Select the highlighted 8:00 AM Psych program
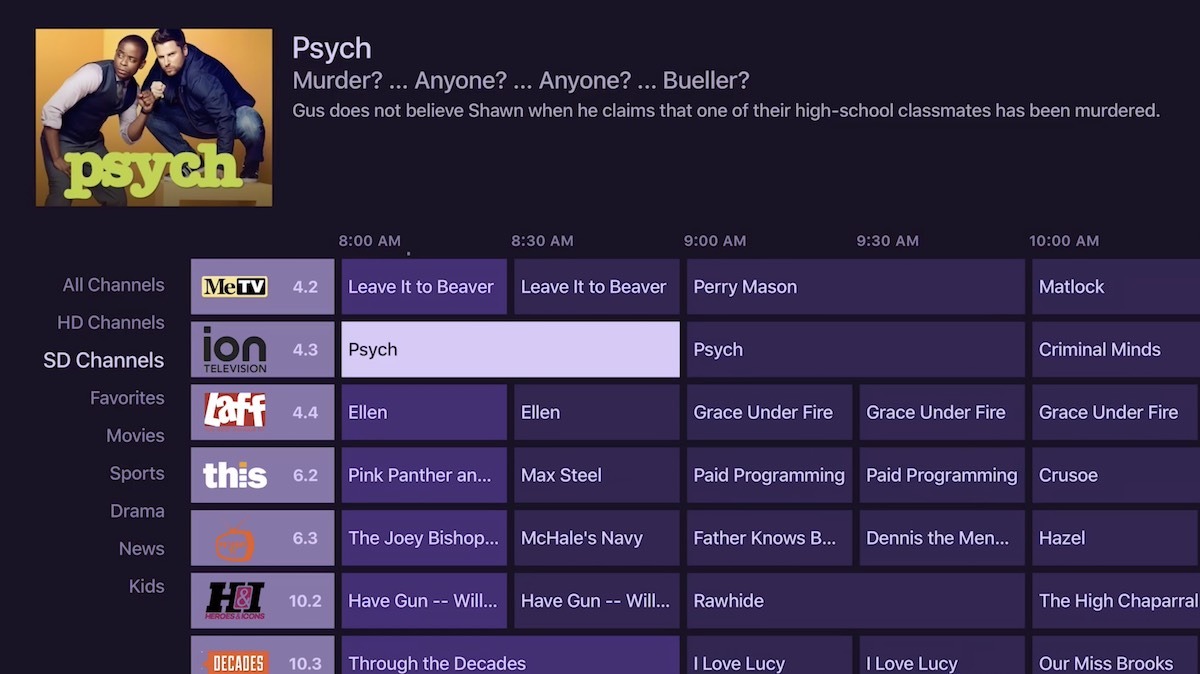Screen dimensions: 1200x674 (510, 349)
